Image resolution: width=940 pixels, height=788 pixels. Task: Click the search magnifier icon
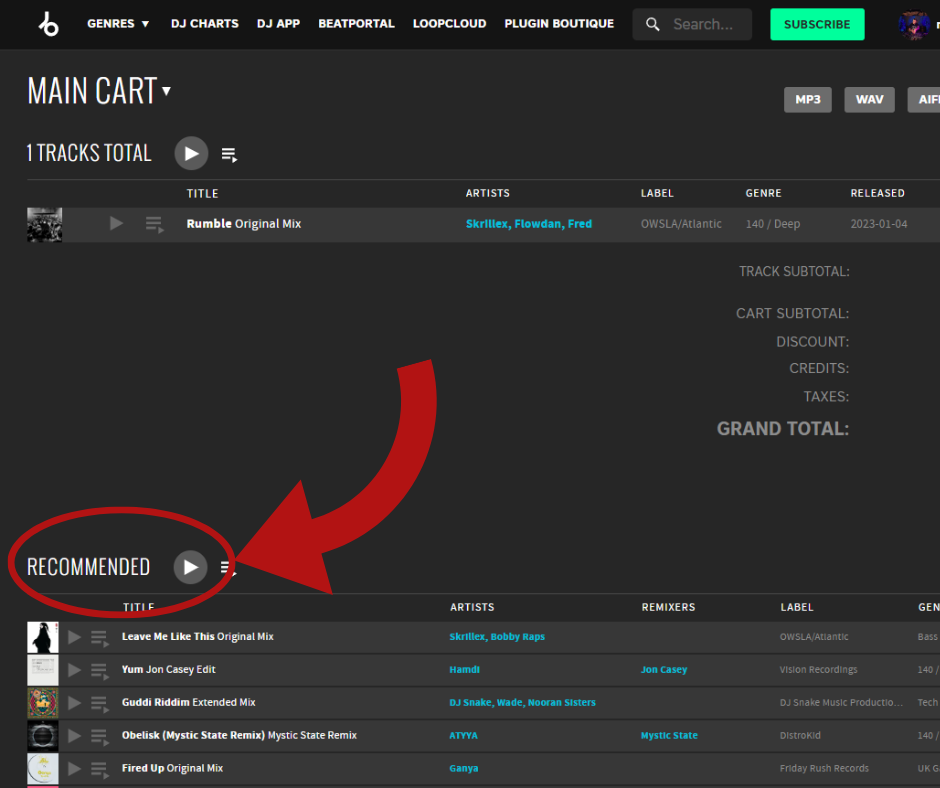[652, 25]
